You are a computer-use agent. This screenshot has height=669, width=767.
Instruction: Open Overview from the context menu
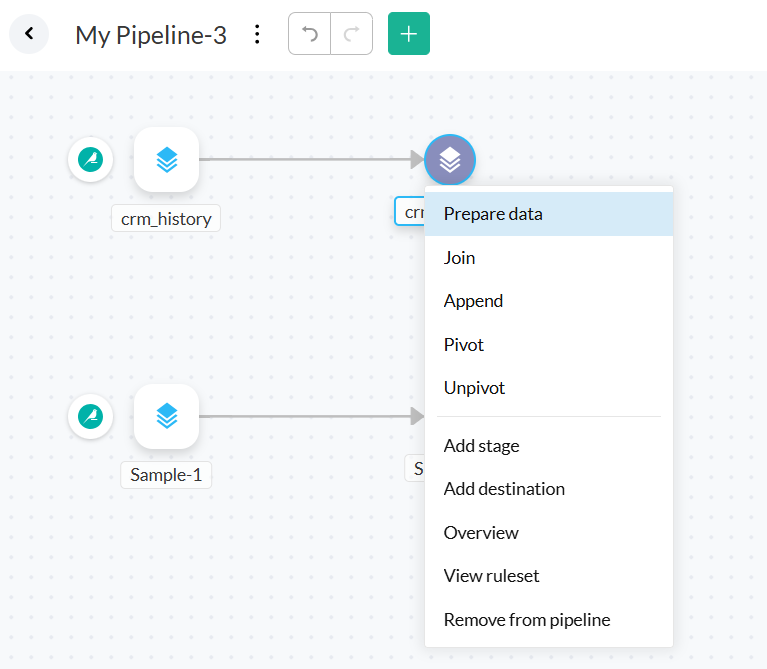pyautogui.click(x=481, y=533)
